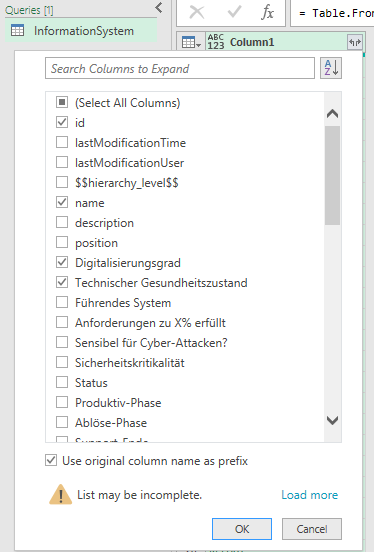374x552 pixels.
Task: Click the scroll down arrow in column list
Action: [x=332, y=420]
